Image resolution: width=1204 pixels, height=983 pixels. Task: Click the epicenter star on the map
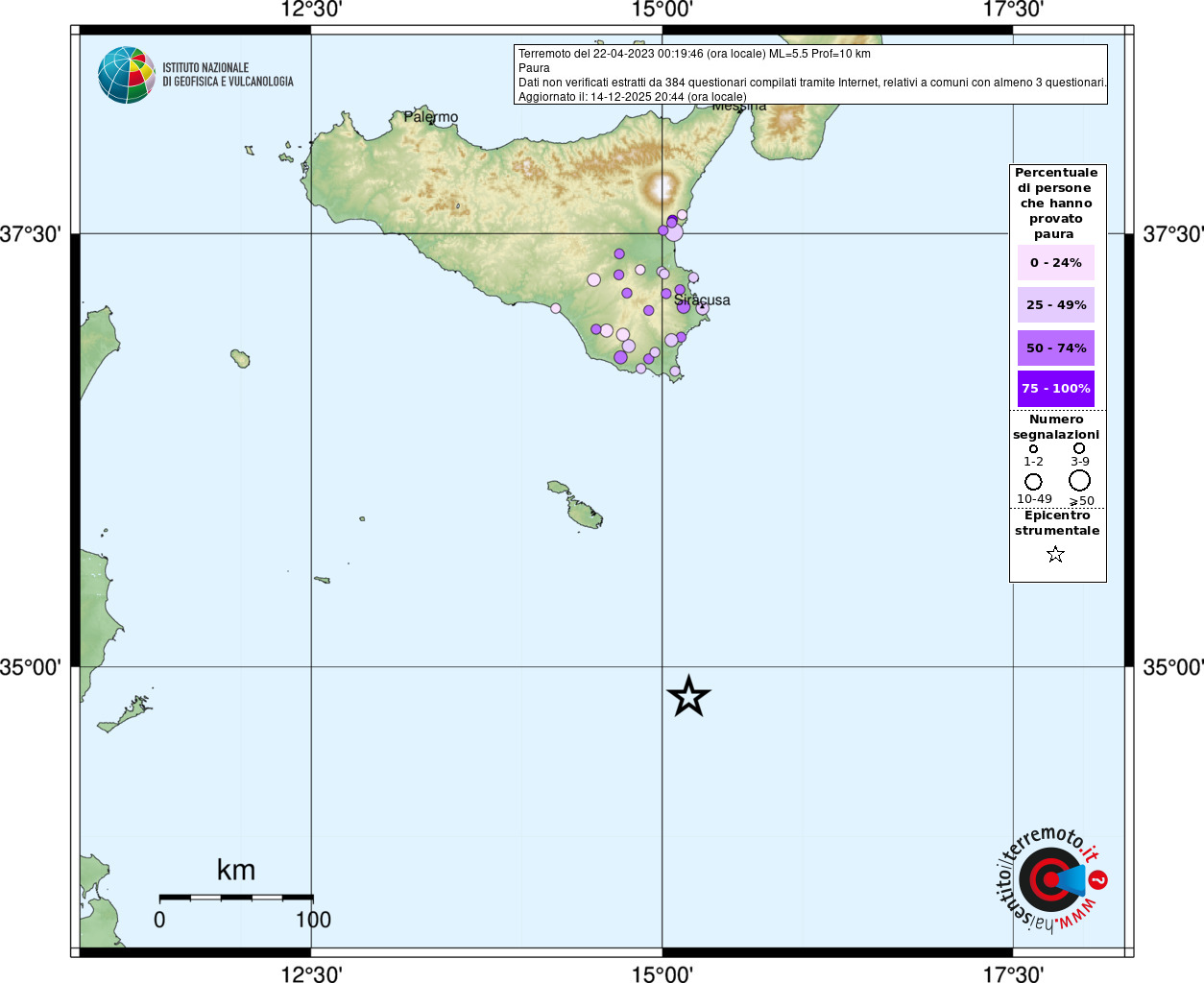(x=688, y=696)
